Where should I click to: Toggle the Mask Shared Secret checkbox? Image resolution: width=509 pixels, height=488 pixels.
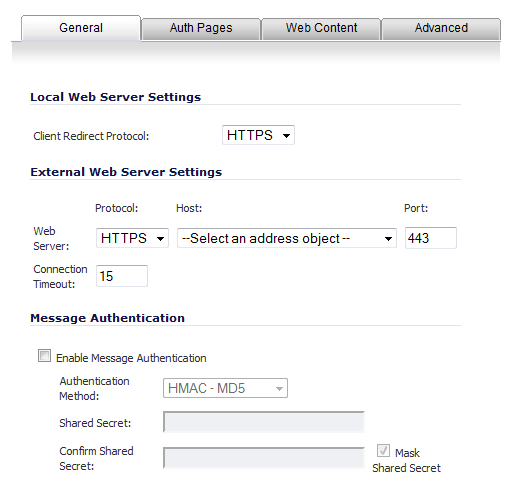tap(383, 451)
